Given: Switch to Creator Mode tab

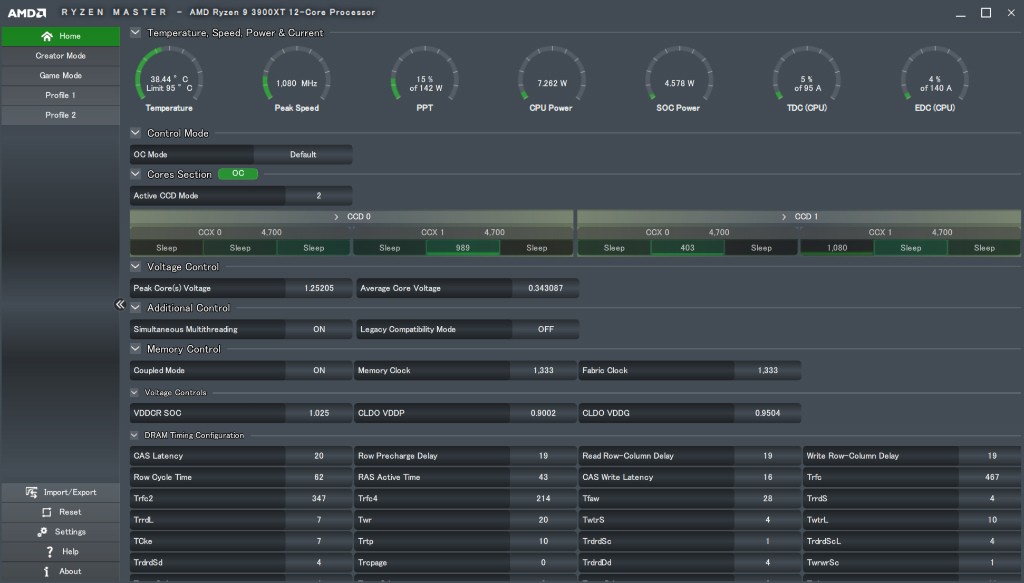Looking at the screenshot, I should click(x=60, y=56).
